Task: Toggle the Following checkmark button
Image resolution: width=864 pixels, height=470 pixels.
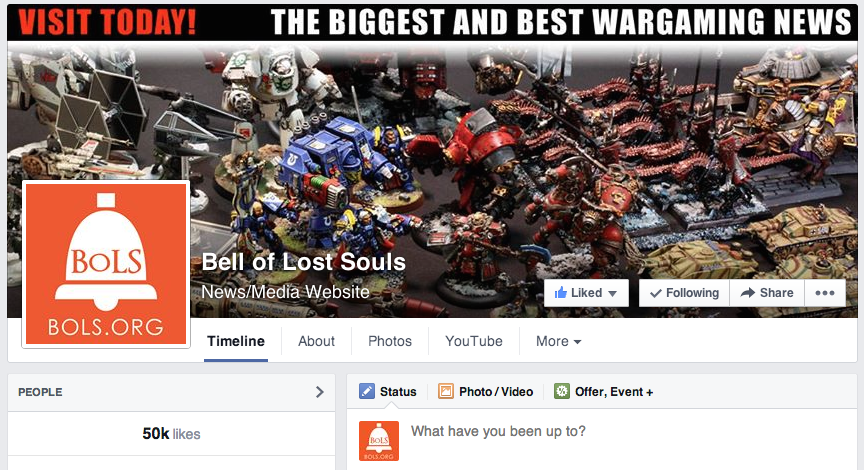Action: click(x=684, y=293)
